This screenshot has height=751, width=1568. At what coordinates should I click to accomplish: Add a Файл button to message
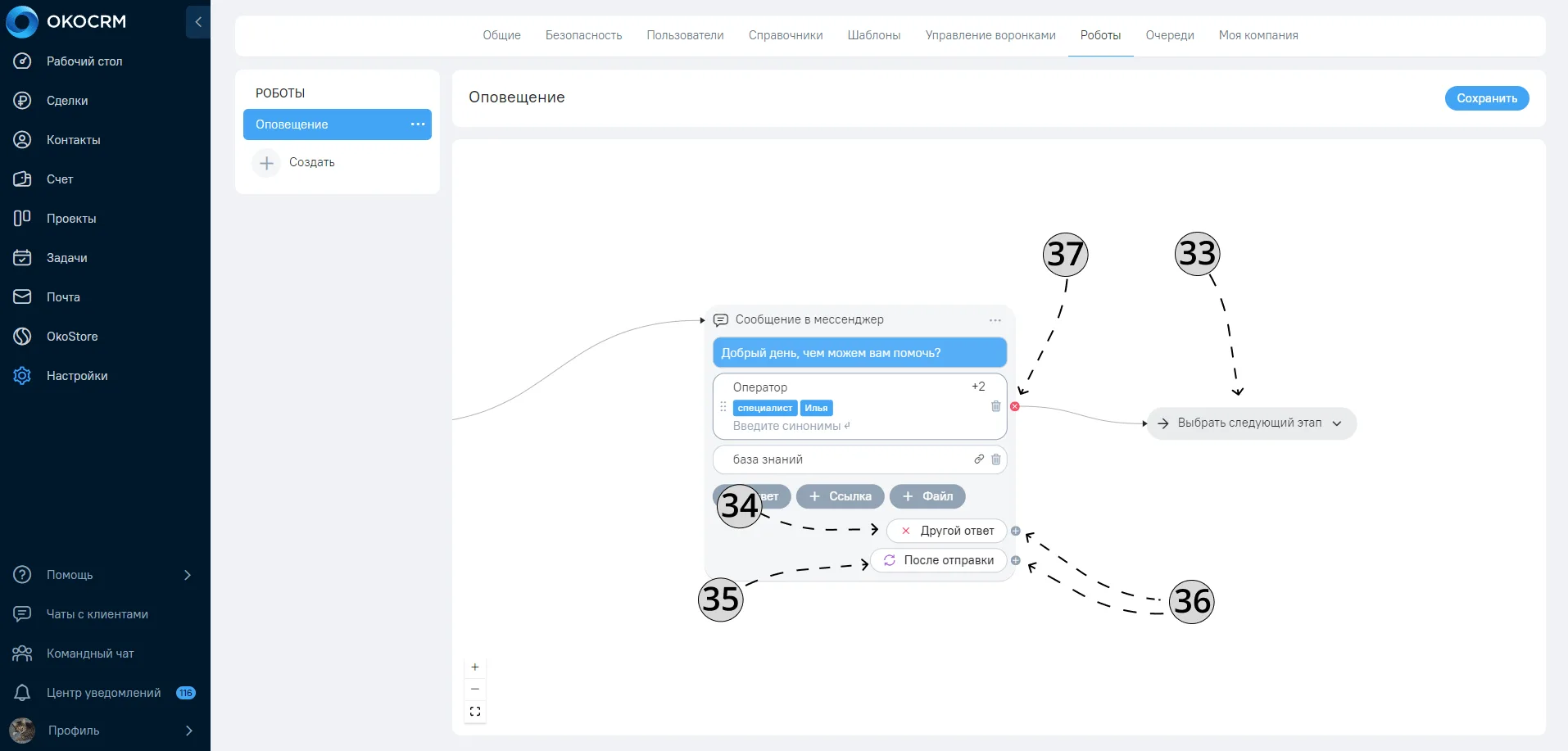tap(927, 496)
